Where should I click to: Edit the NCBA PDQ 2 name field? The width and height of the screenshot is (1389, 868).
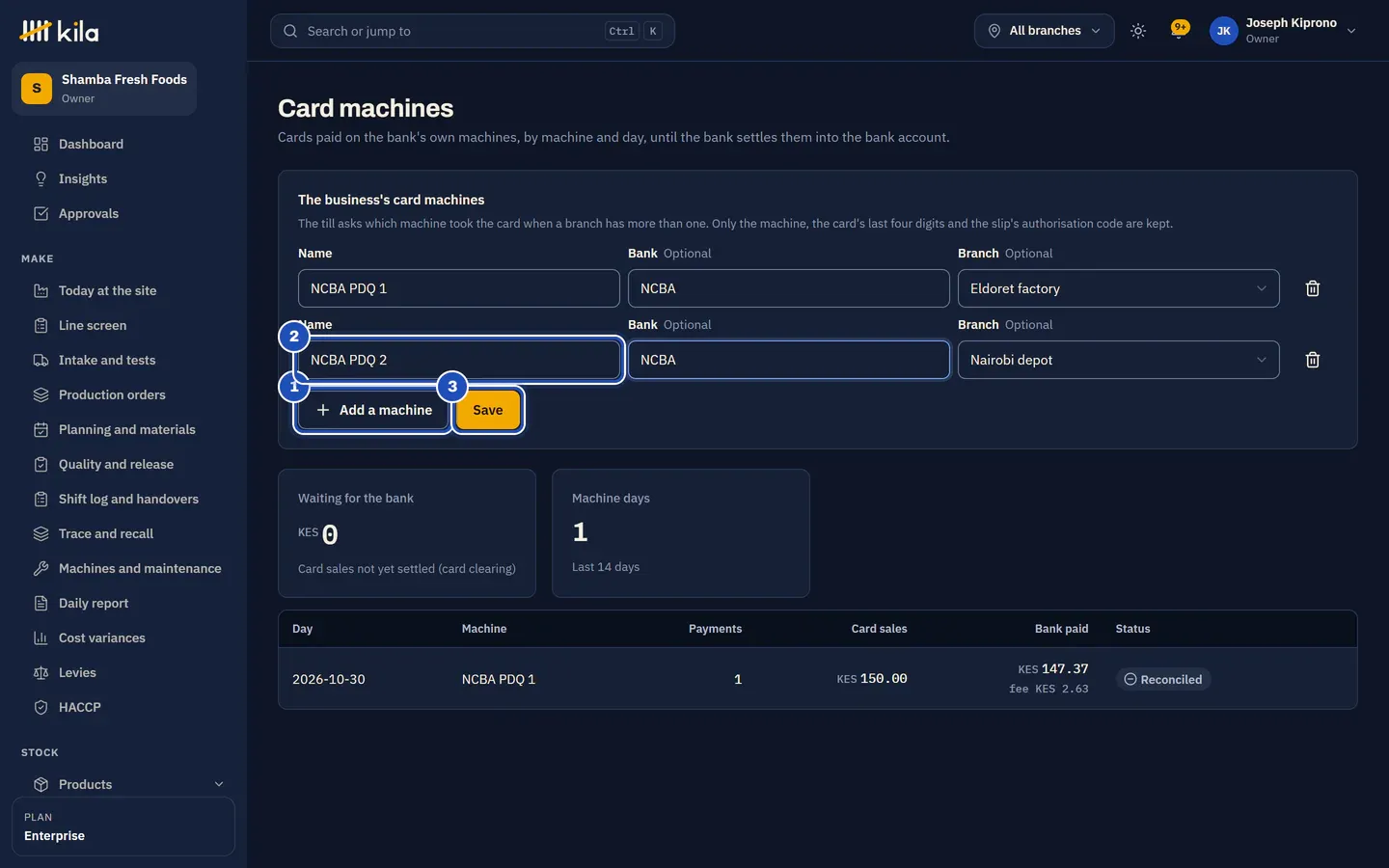[459, 360]
